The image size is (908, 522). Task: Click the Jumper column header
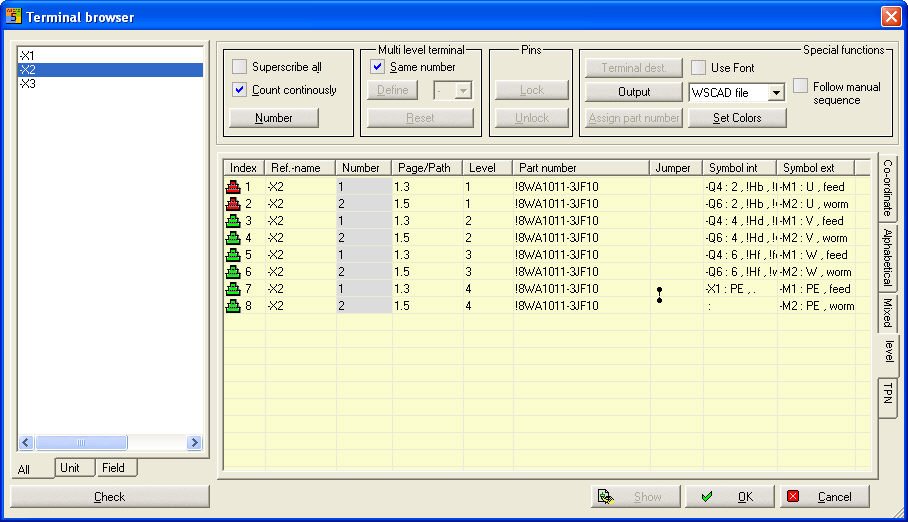click(676, 168)
